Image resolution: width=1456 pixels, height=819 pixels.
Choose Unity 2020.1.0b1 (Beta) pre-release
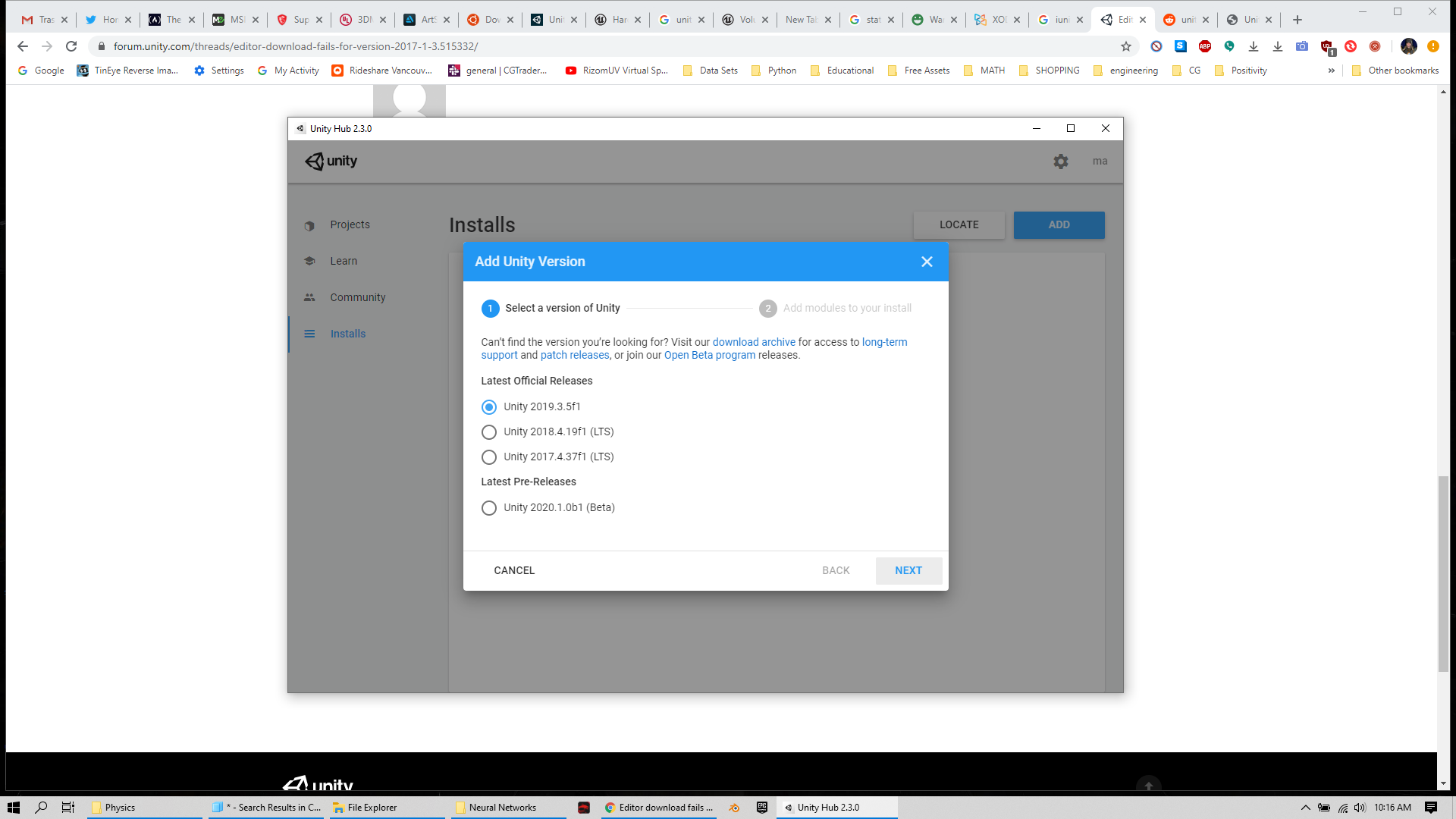click(489, 508)
